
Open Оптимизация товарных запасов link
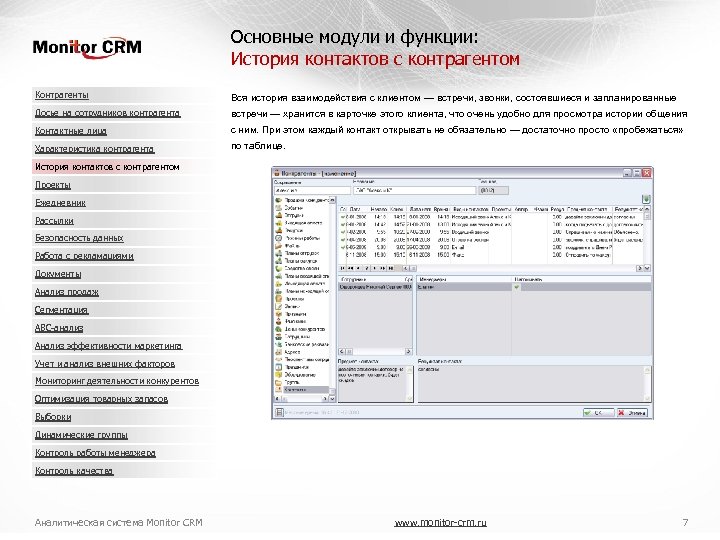(x=101, y=399)
